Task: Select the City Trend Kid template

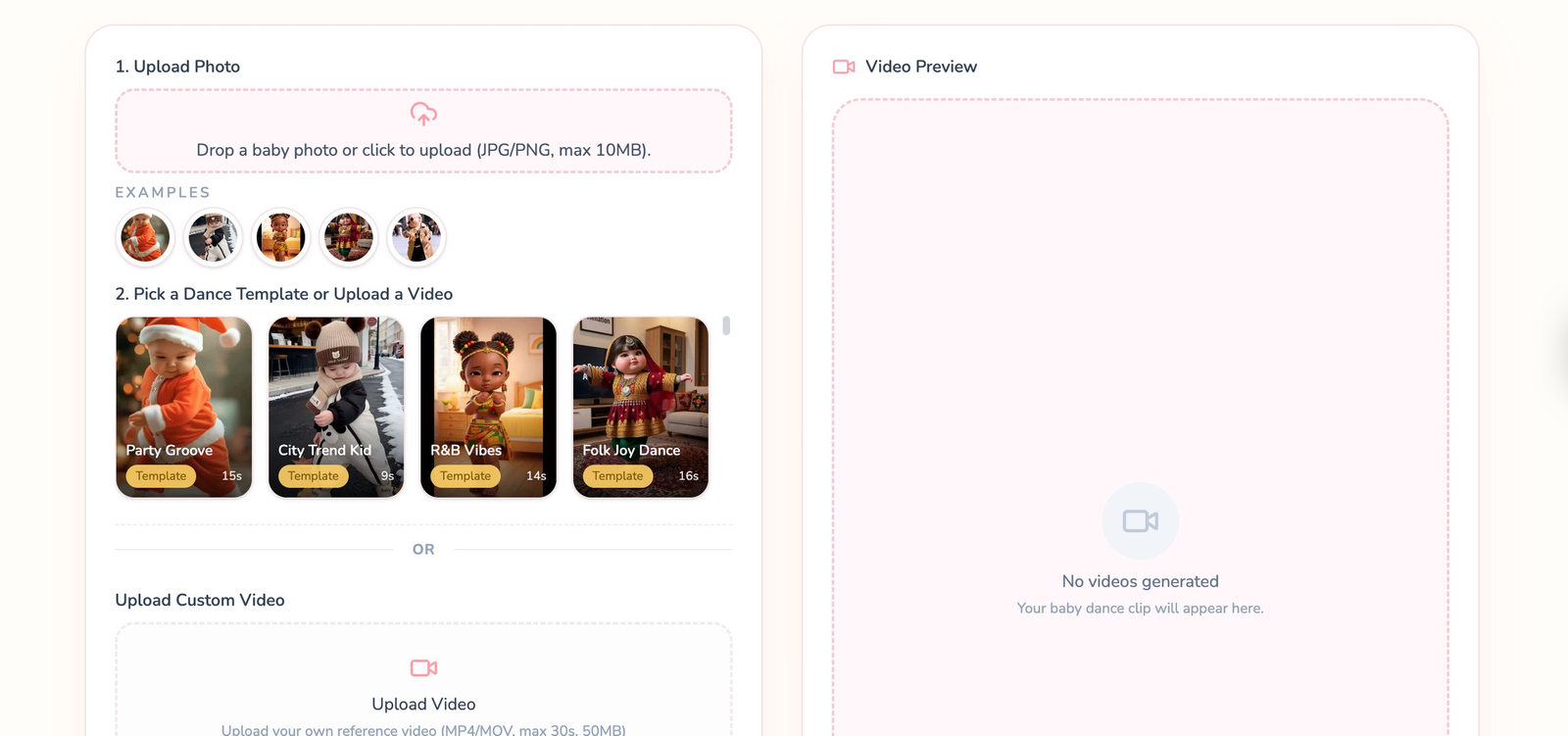Action: [x=336, y=392]
